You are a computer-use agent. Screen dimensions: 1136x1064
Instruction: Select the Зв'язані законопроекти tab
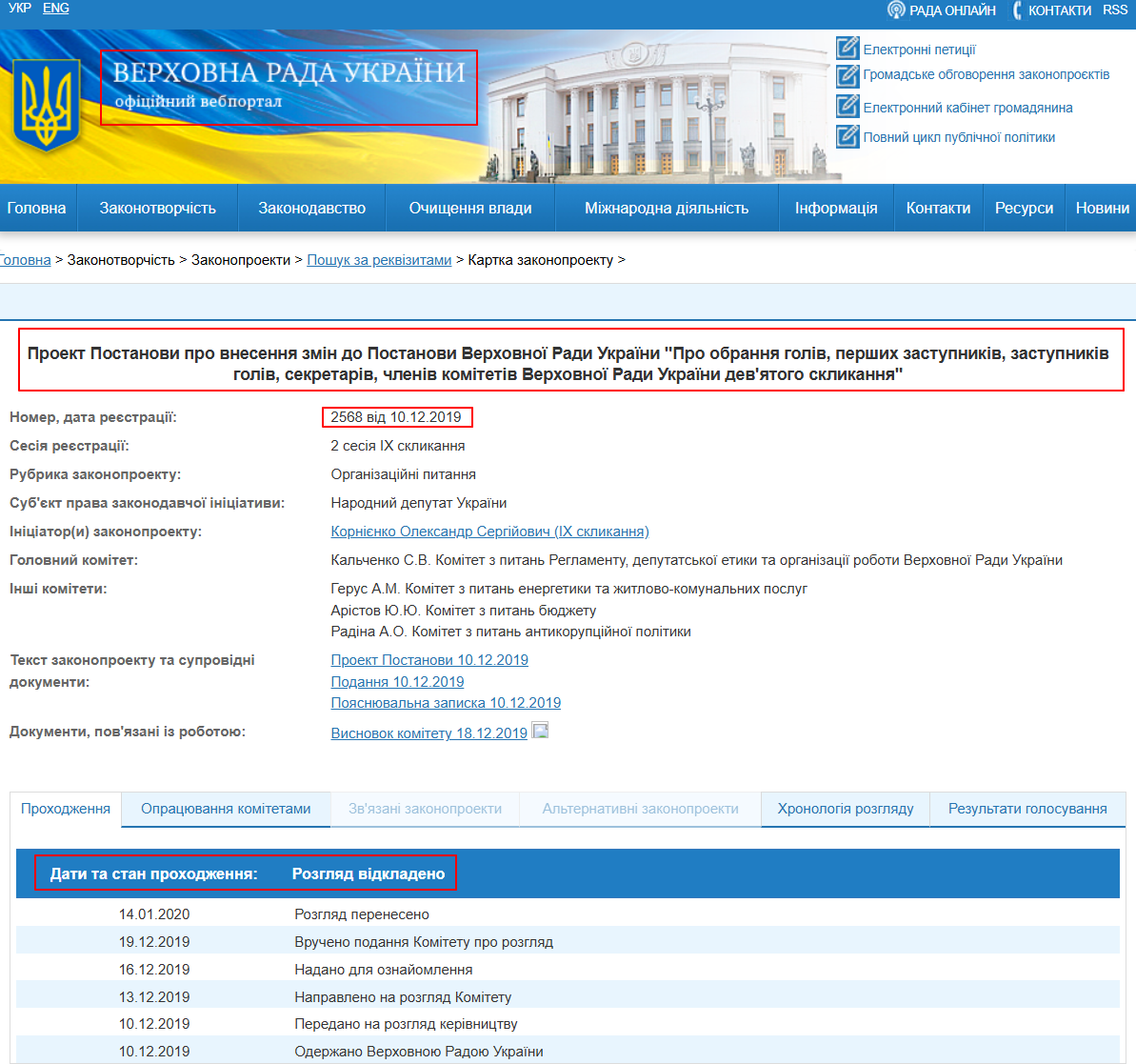point(426,809)
